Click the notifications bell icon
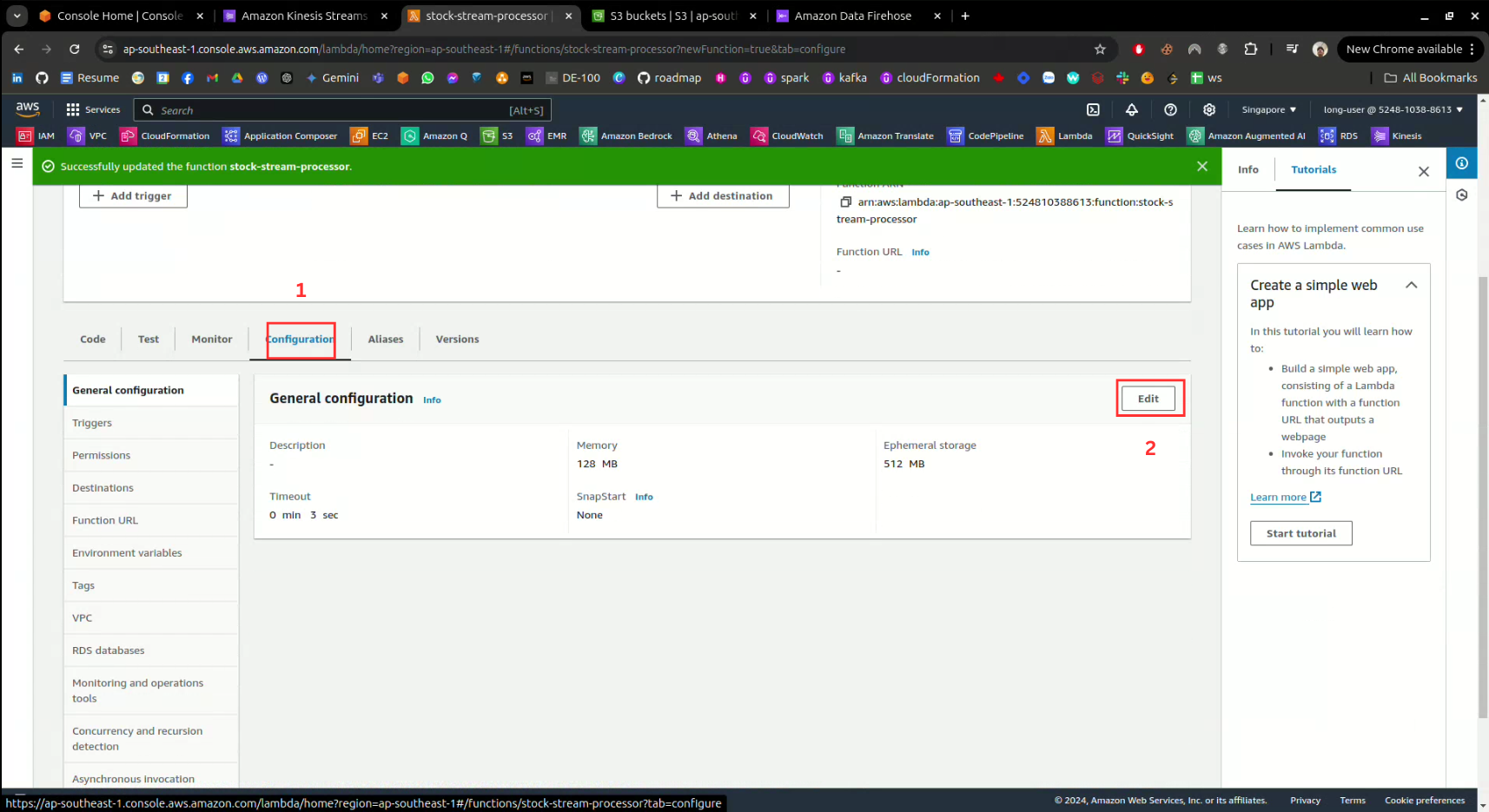The height and width of the screenshot is (812, 1489). tap(1131, 109)
